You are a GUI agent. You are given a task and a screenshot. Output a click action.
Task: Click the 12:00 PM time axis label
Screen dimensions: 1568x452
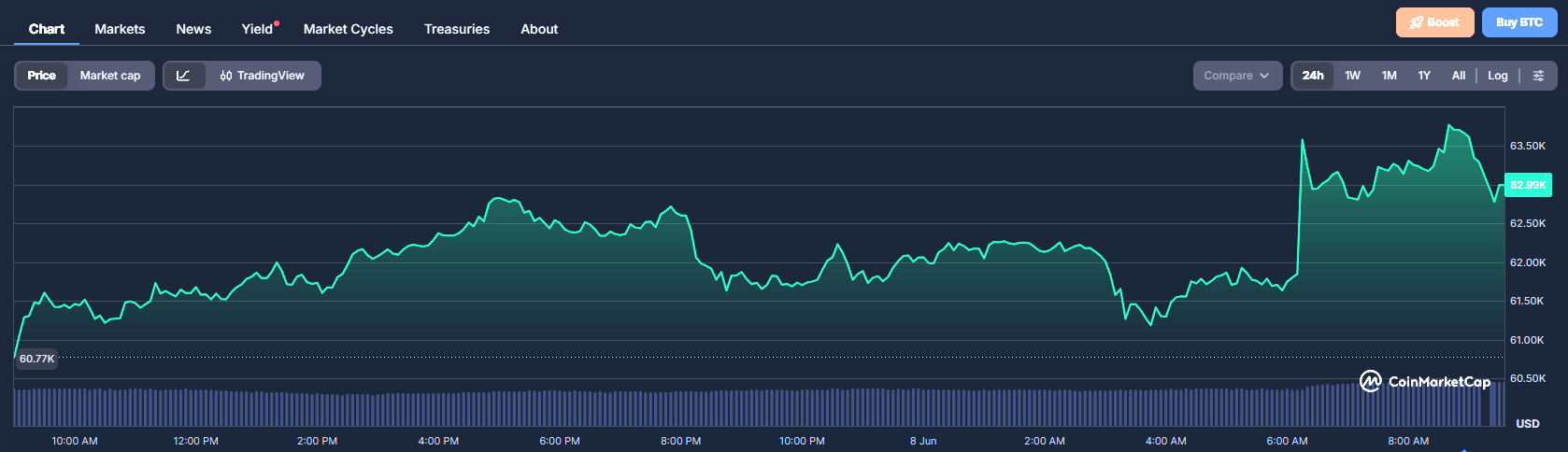pos(195,441)
